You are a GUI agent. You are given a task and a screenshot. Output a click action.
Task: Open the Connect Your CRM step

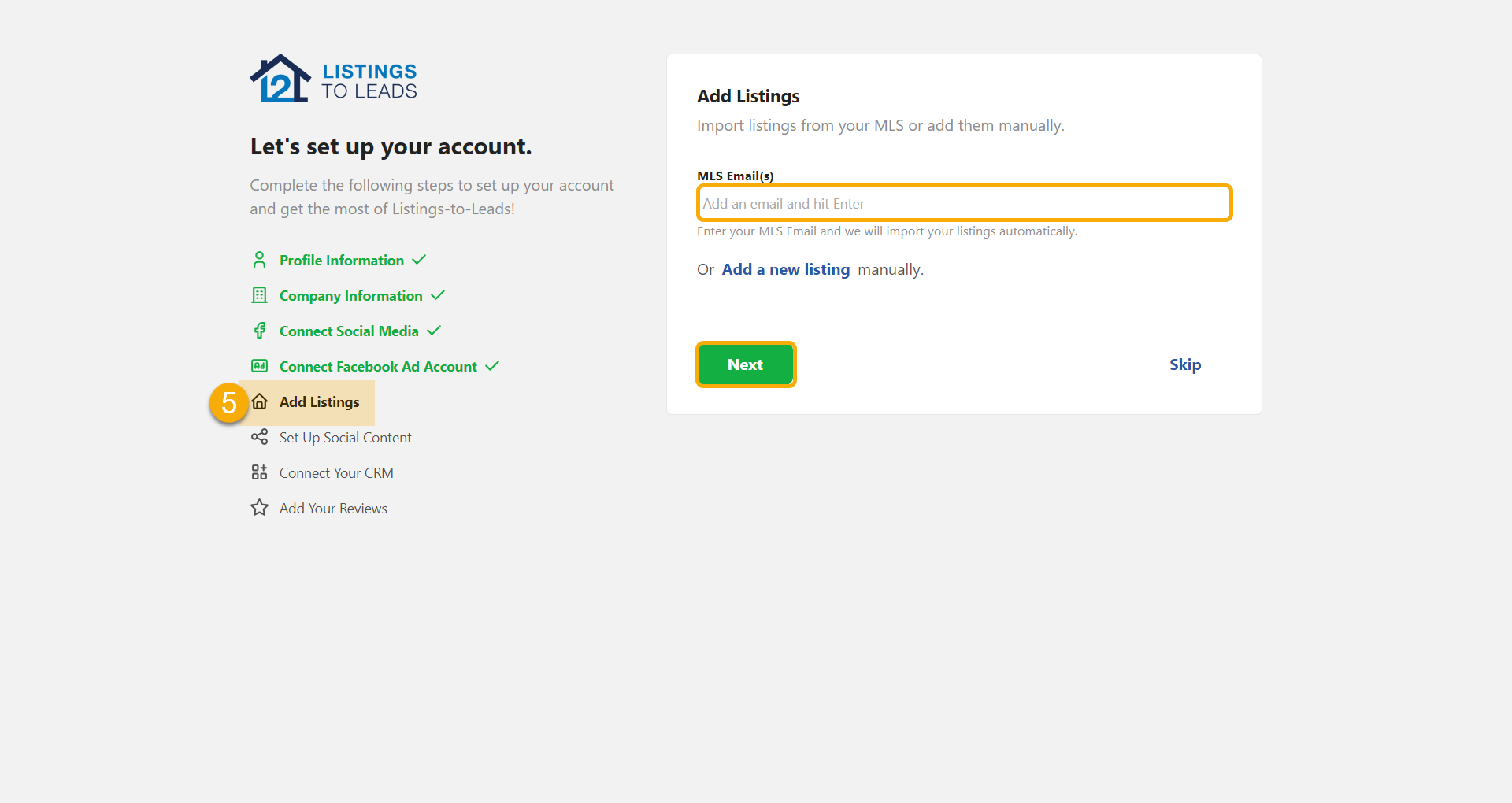335,472
